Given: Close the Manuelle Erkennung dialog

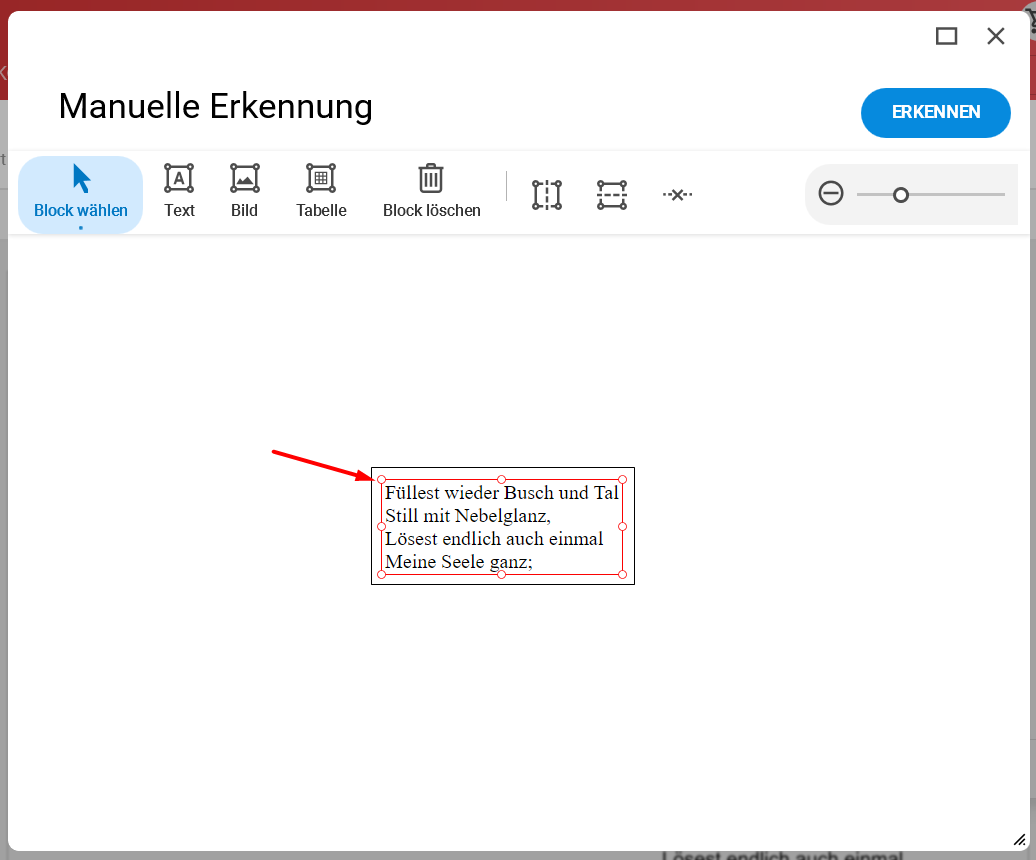Looking at the screenshot, I should [996, 36].
